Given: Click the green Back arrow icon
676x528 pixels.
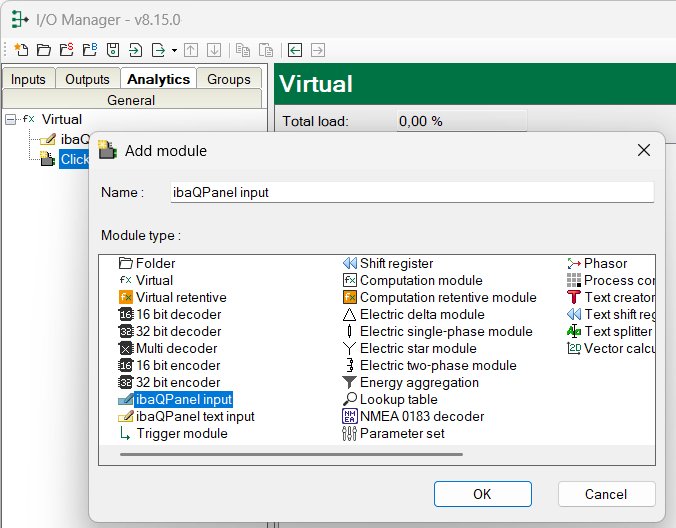Looking at the screenshot, I should coord(295,50).
